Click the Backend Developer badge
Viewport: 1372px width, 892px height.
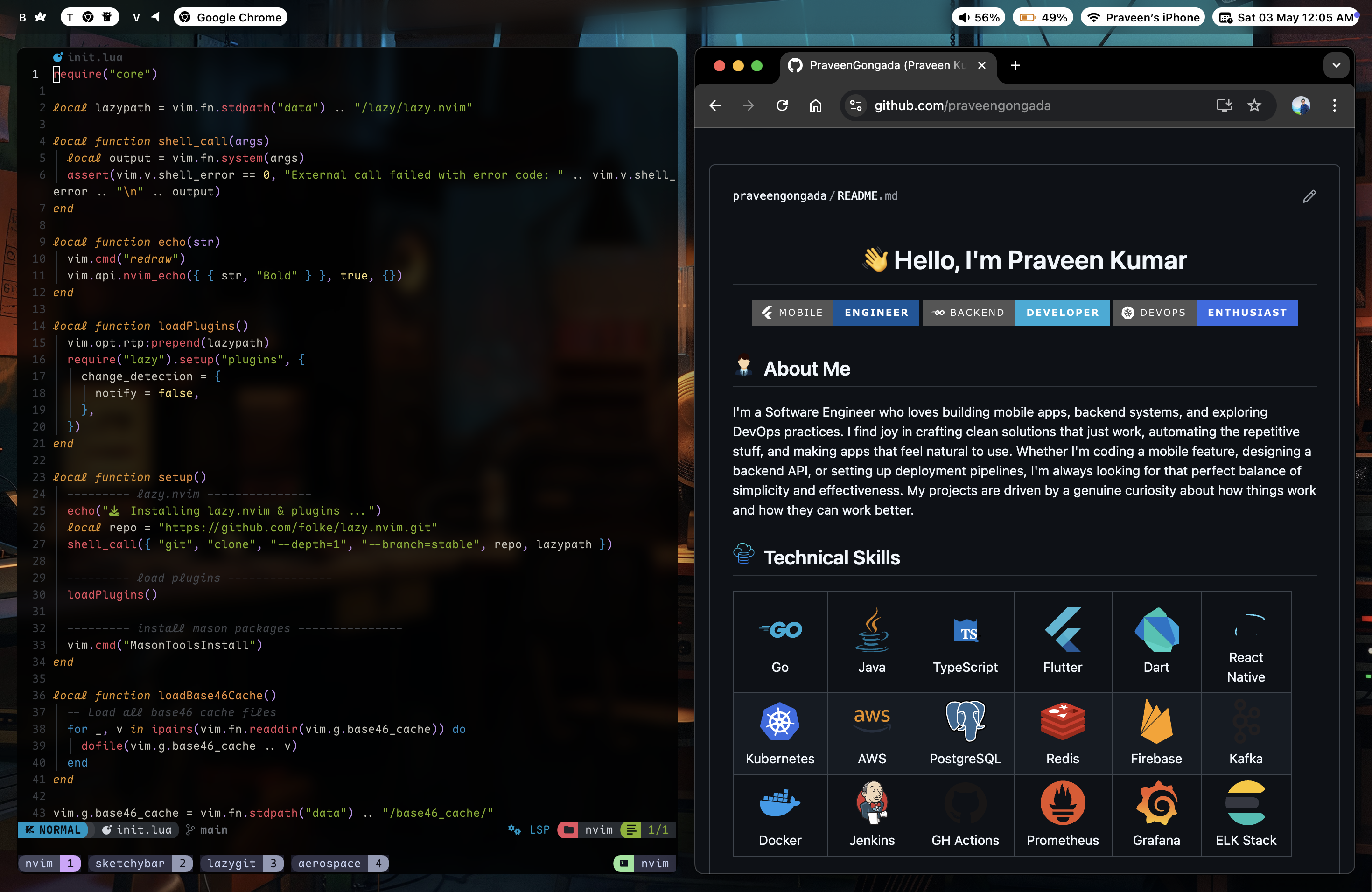1016,312
